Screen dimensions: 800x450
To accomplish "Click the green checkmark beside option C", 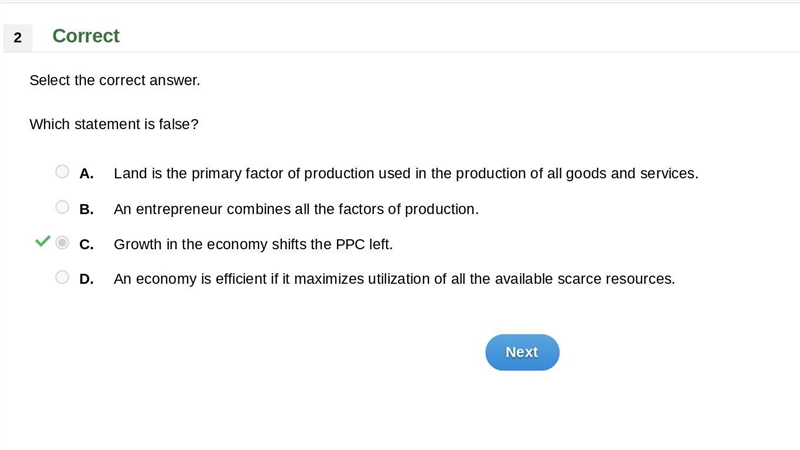I will [x=43, y=241].
